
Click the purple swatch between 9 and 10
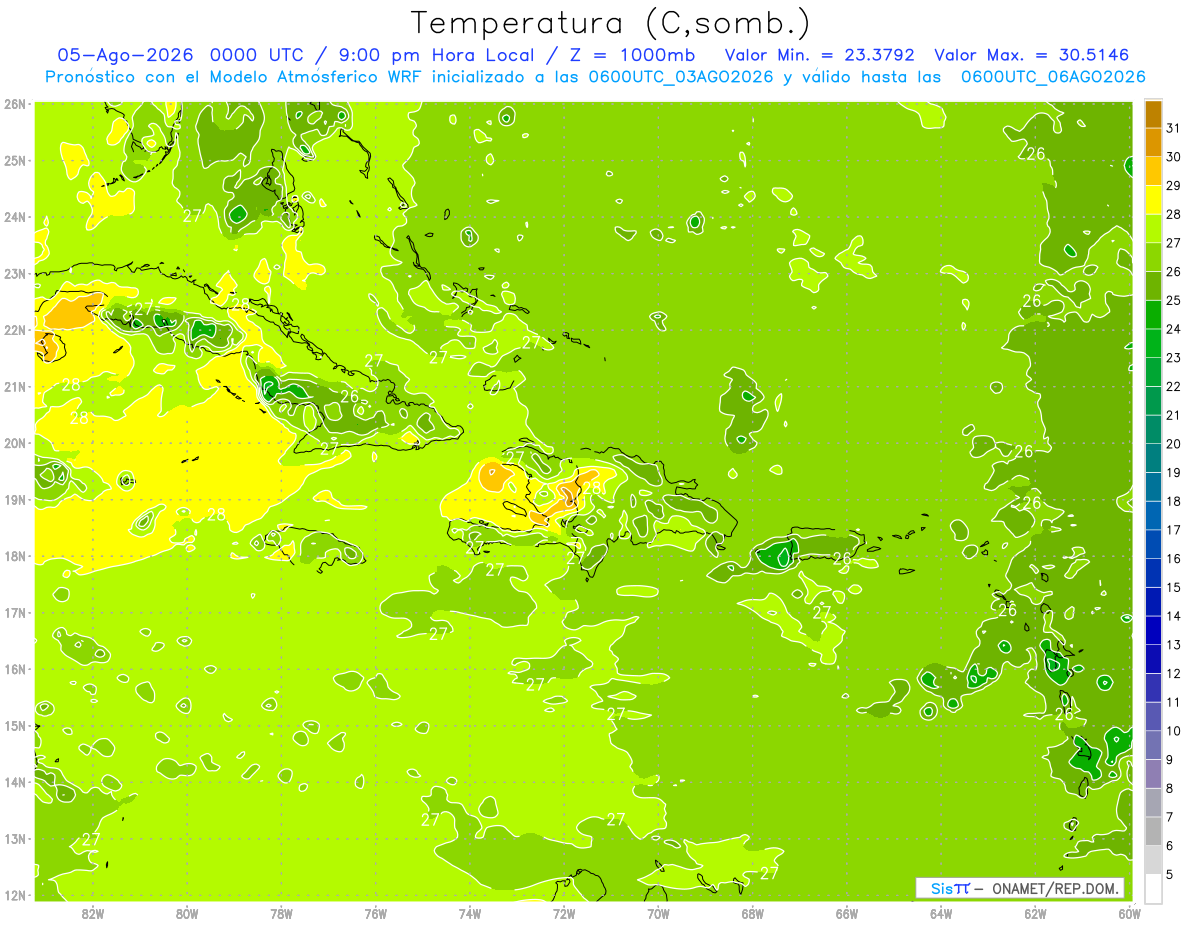[1153, 745]
